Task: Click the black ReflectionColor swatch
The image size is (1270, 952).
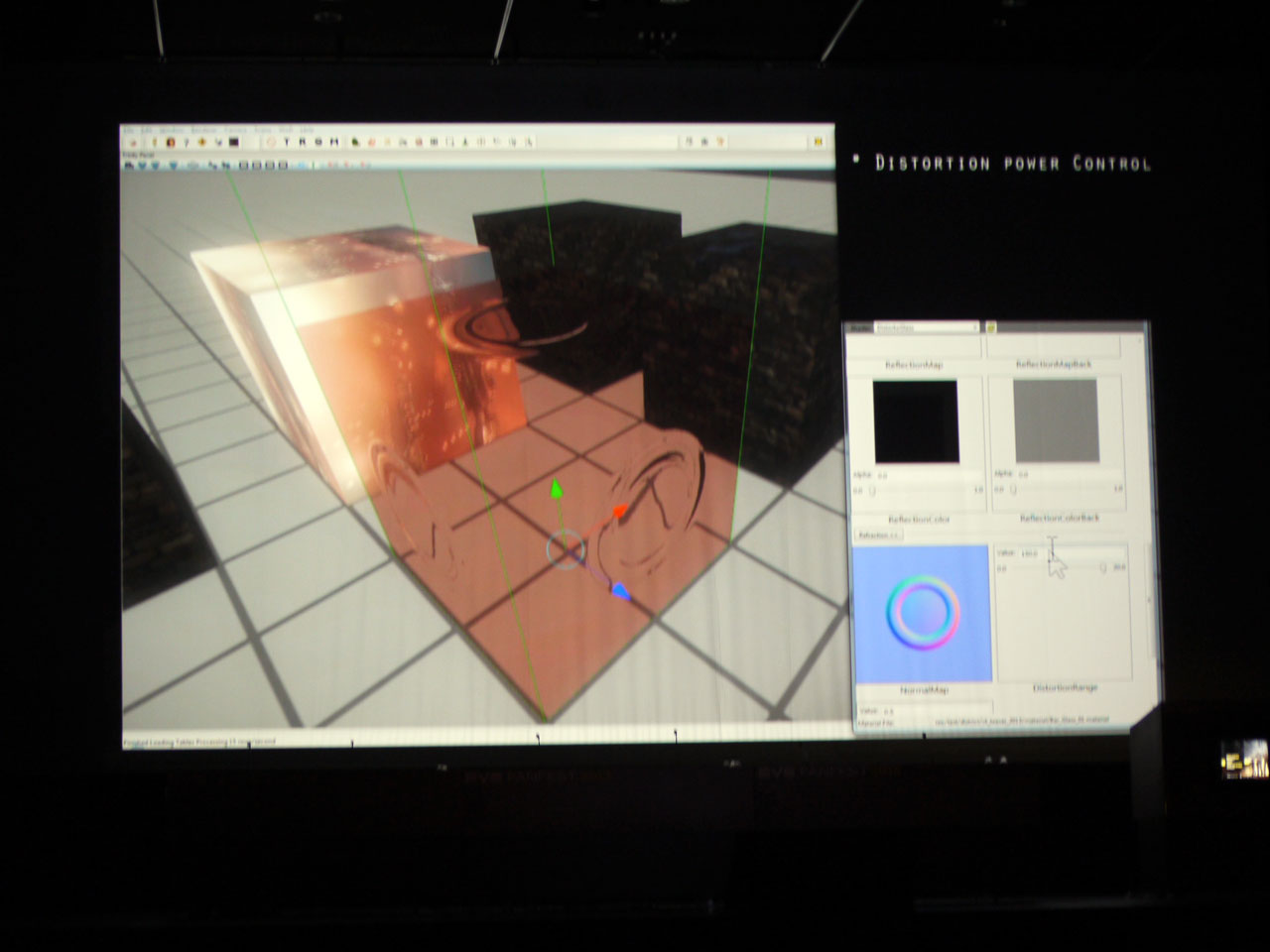Action: (x=916, y=421)
